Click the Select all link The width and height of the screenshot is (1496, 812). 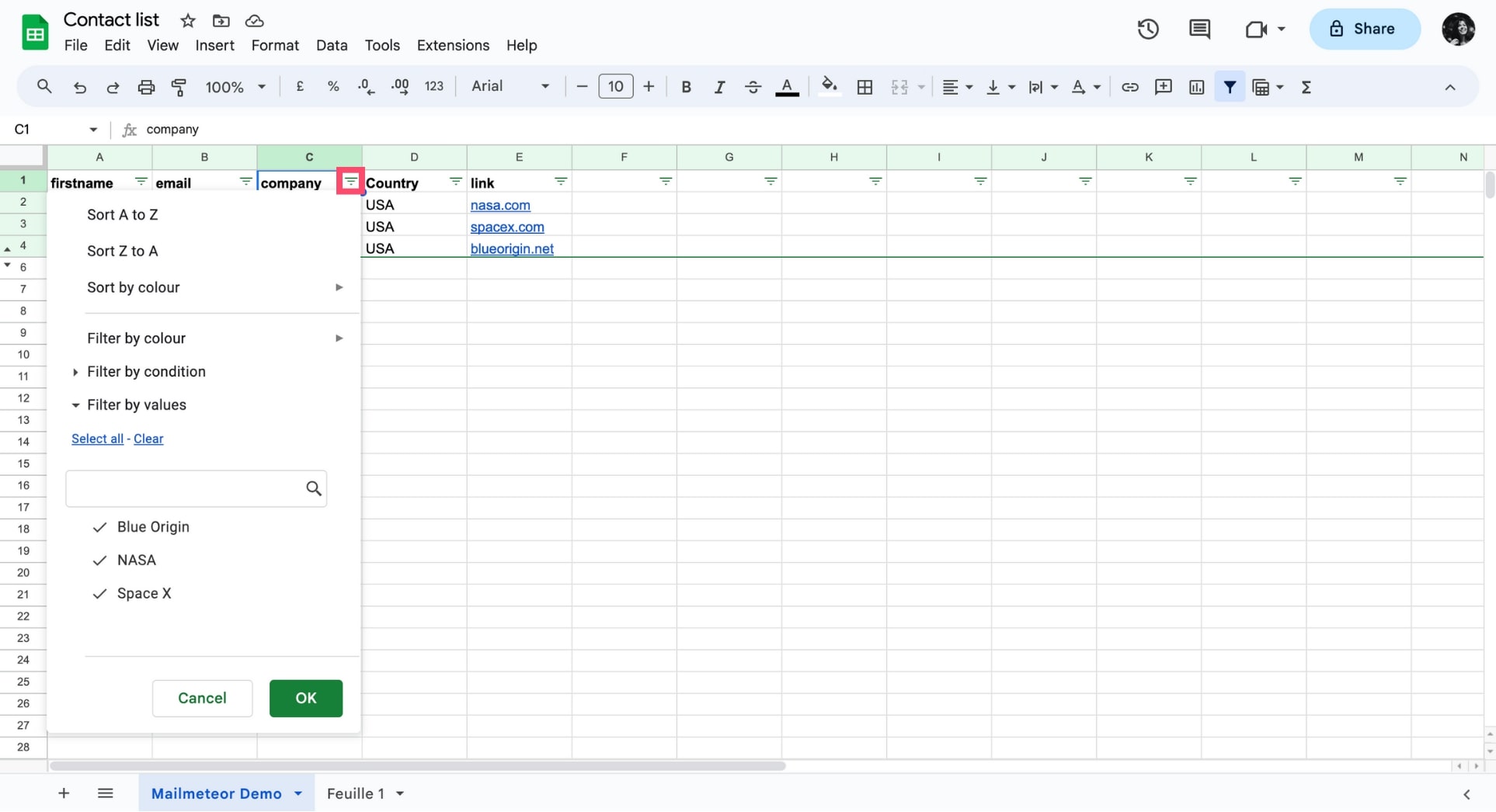(x=97, y=439)
